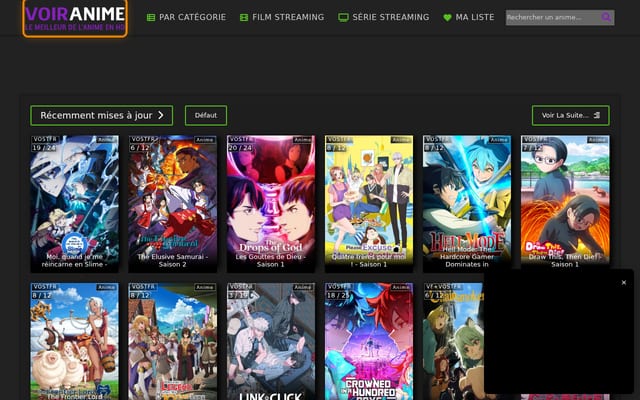Click the '18 / 25' episode count
The image size is (640, 400).
(338, 295)
